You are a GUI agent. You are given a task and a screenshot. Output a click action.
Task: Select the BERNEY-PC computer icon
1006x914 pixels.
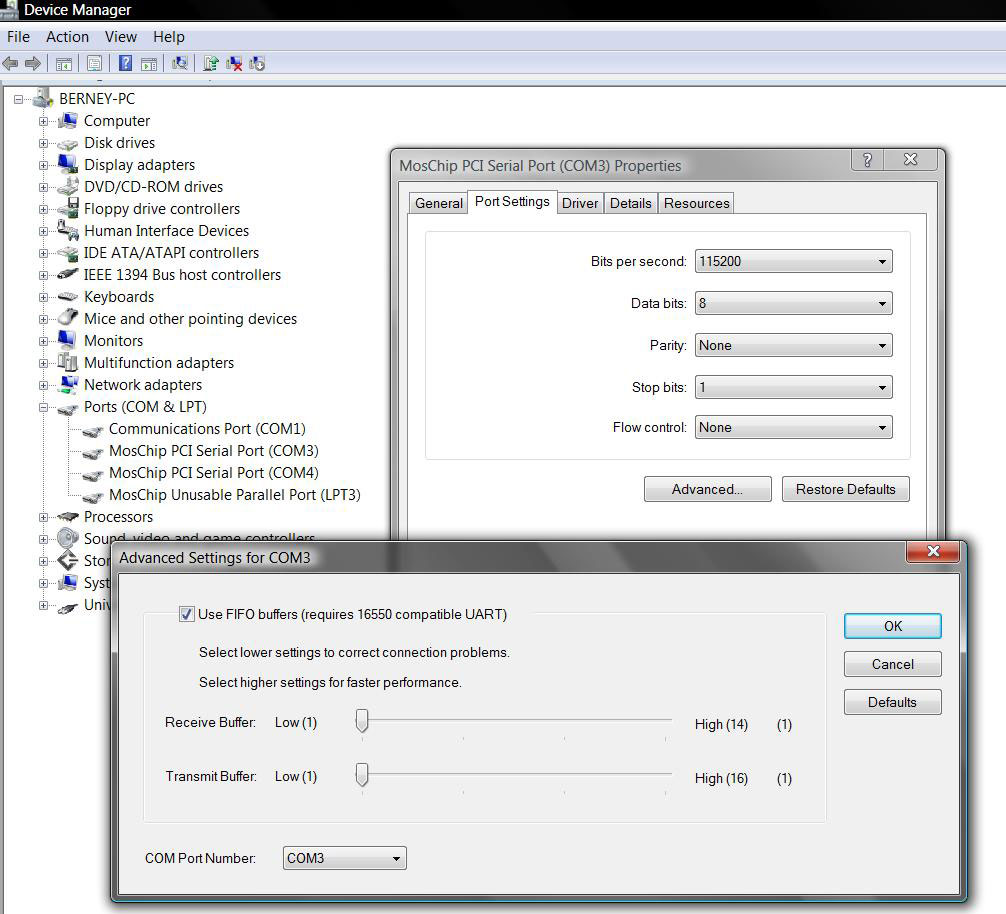click(x=43, y=98)
